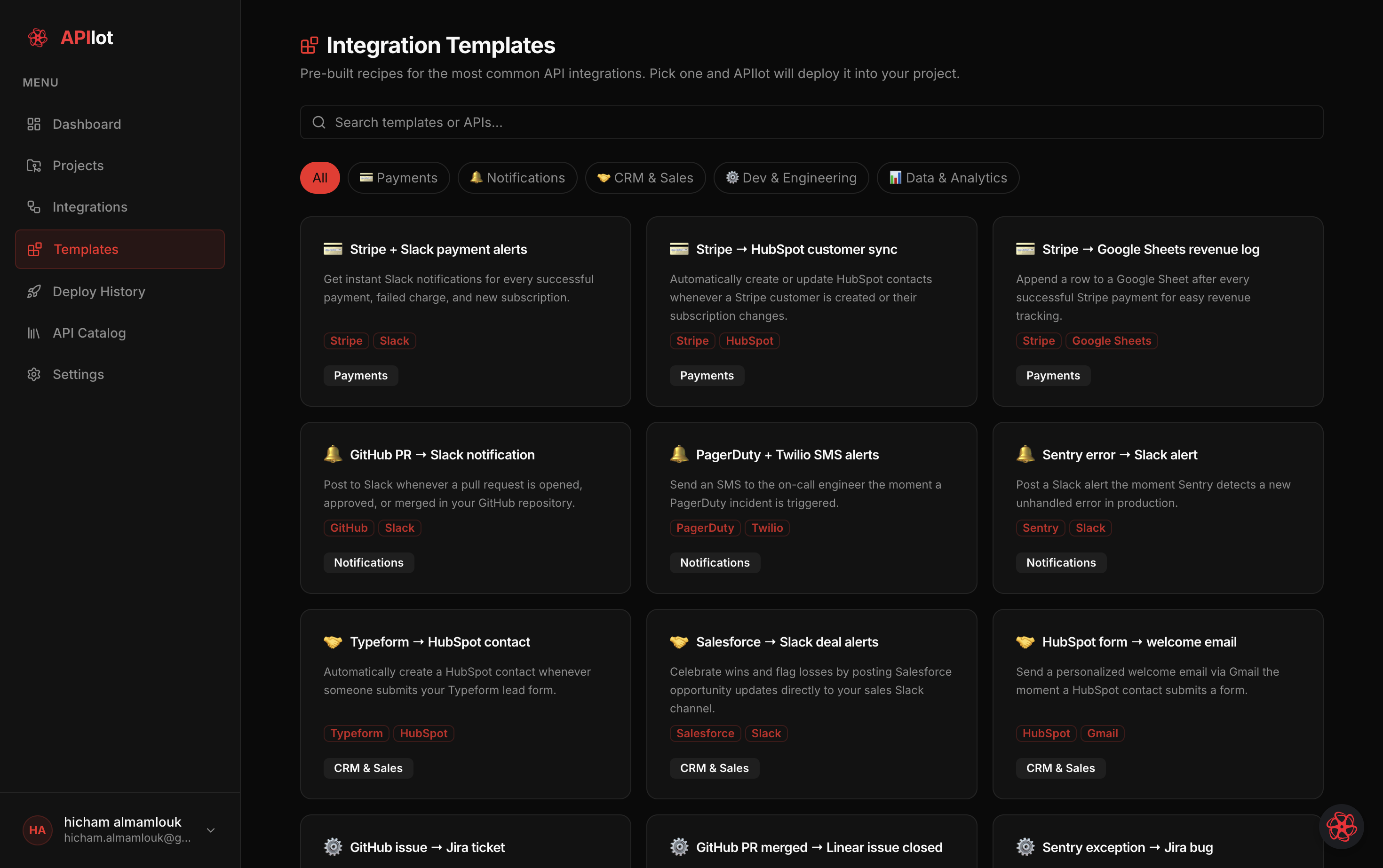Click handshake icon on Salesforce card
The image size is (1383, 868).
[x=679, y=642]
